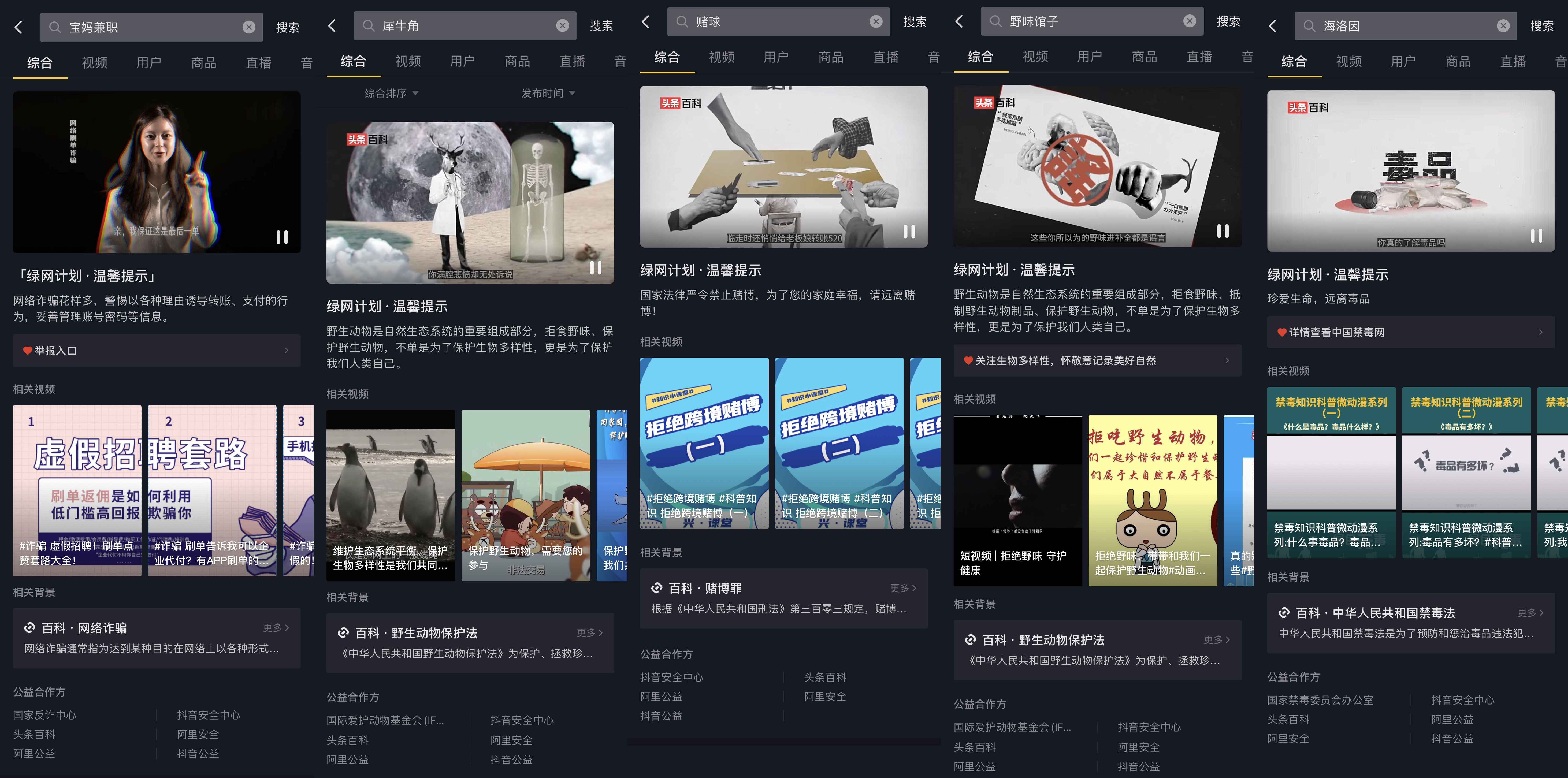This screenshot has height=778, width=1568.
Task: Switch to 商品 tab in 赌球 results
Action: (x=831, y=57)
